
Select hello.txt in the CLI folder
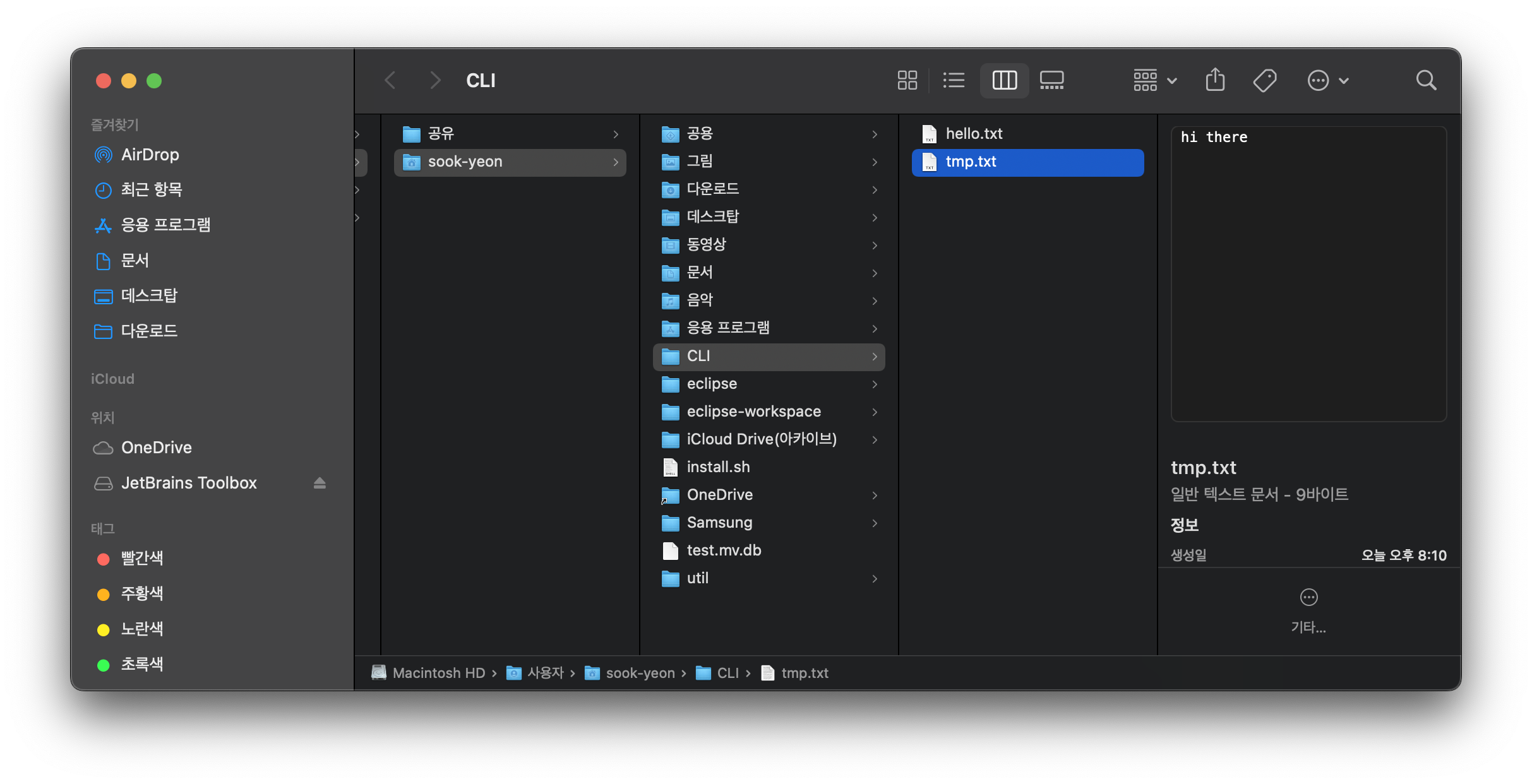(974, 134)
